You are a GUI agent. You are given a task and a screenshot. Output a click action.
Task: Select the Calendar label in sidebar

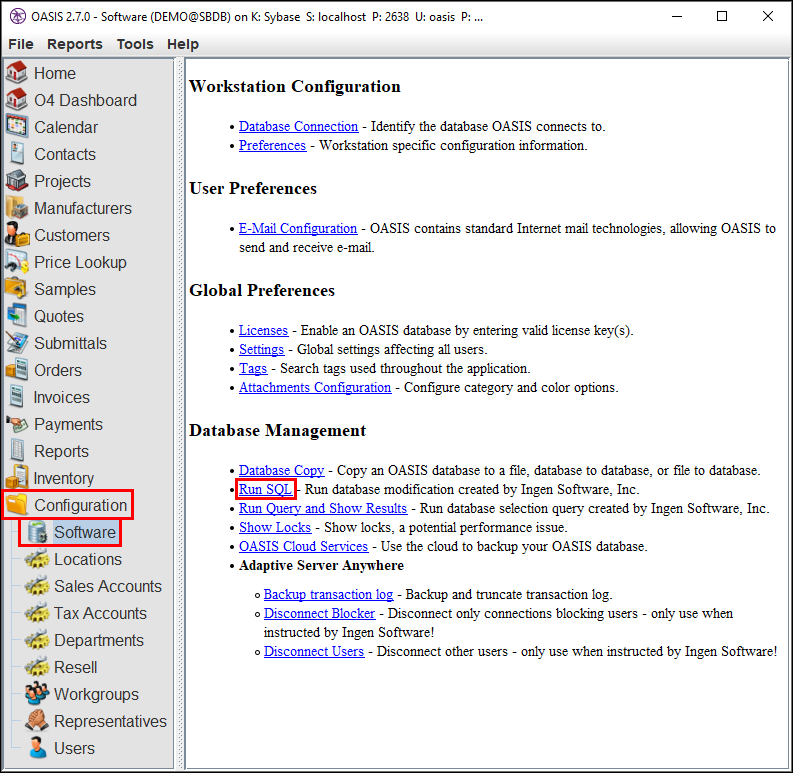pyautogui.click(x=66, y=127)
